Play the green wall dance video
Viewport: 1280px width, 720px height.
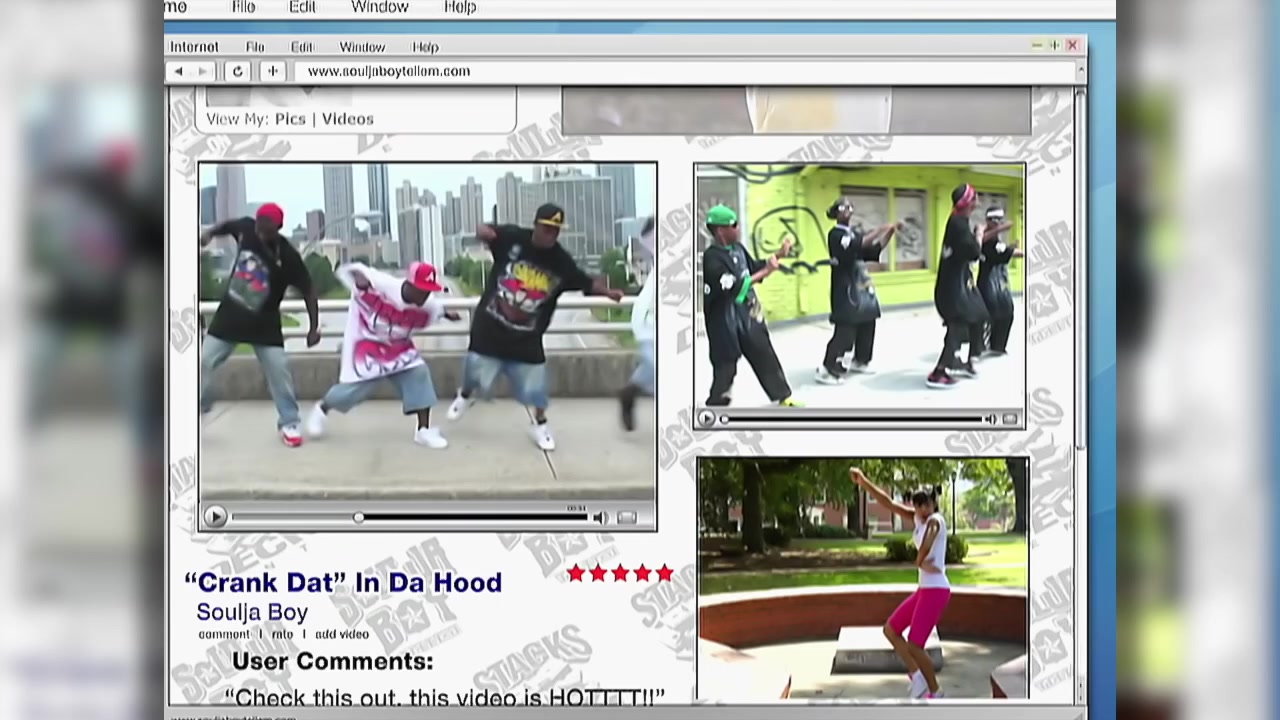point(706,419)
